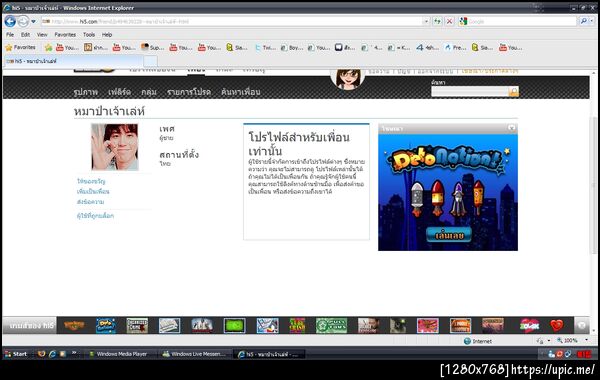Click the Windows Start button

click(16, 354)
